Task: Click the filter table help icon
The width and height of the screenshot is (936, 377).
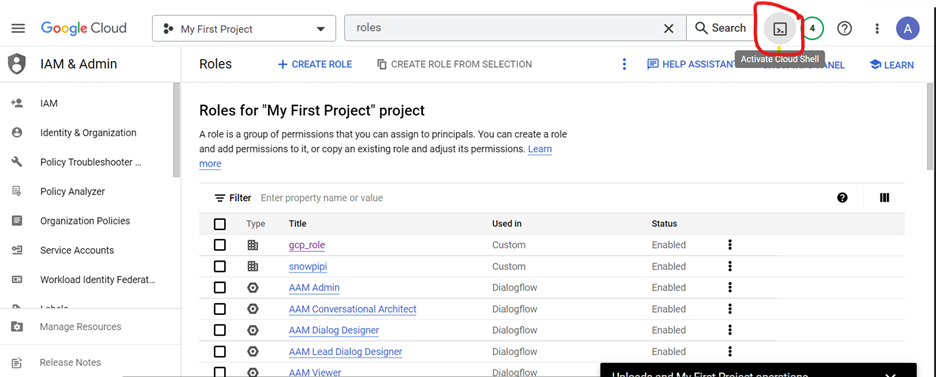Action: 842,198
